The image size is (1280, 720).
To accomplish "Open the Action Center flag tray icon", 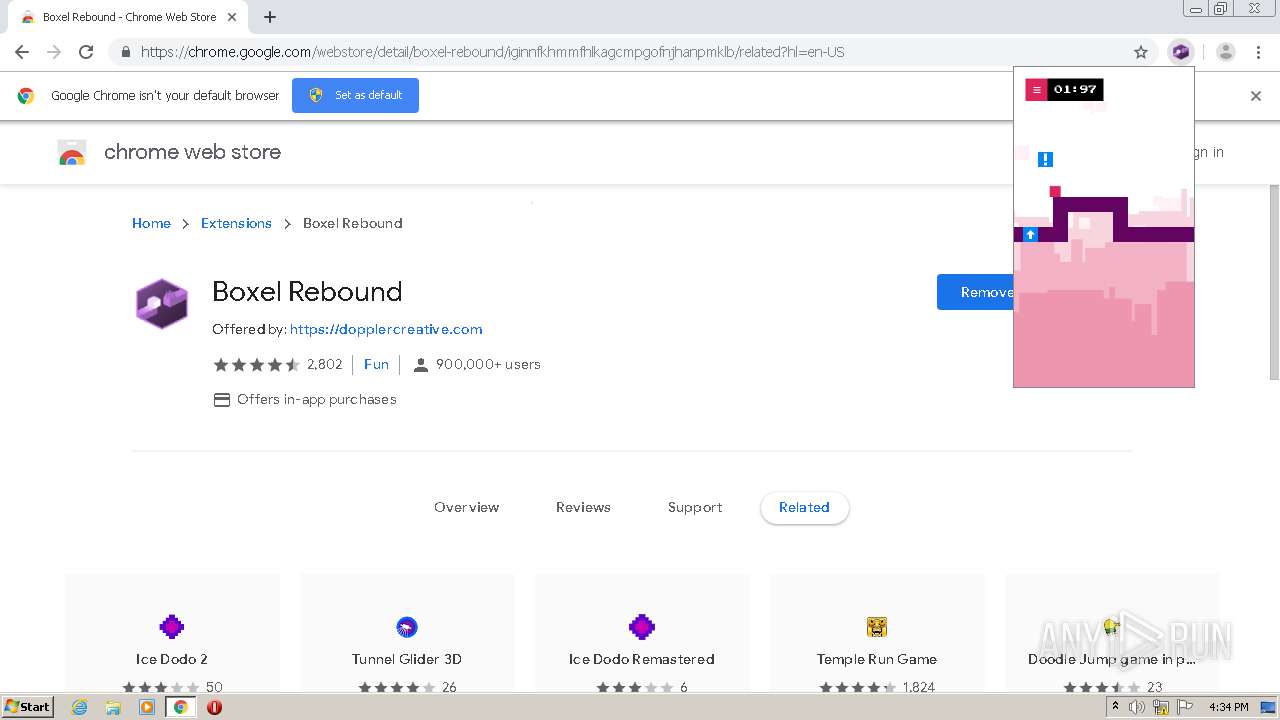I will [1185, 707].
